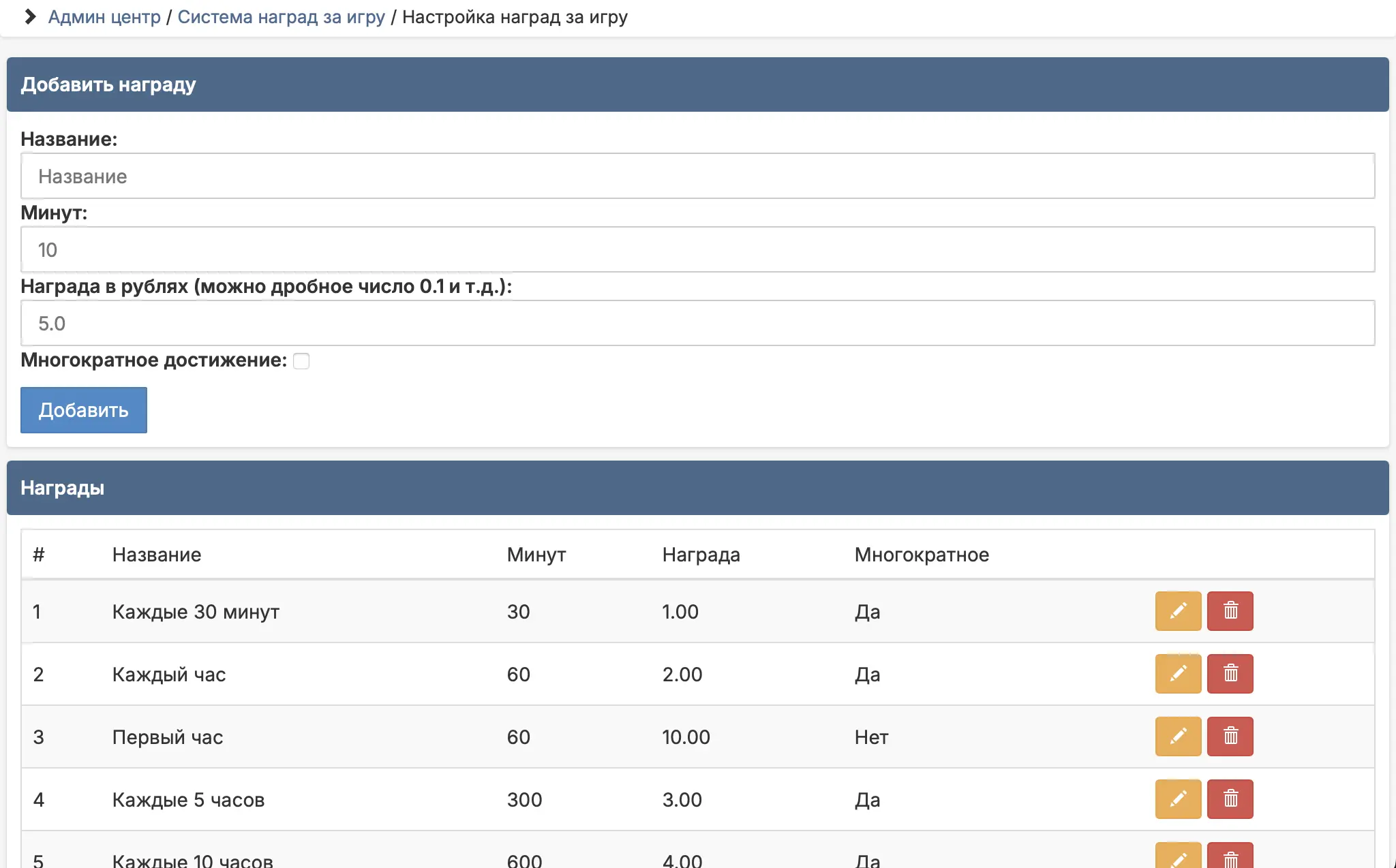Click the 'Добавить' button

(x=84, y=410)
